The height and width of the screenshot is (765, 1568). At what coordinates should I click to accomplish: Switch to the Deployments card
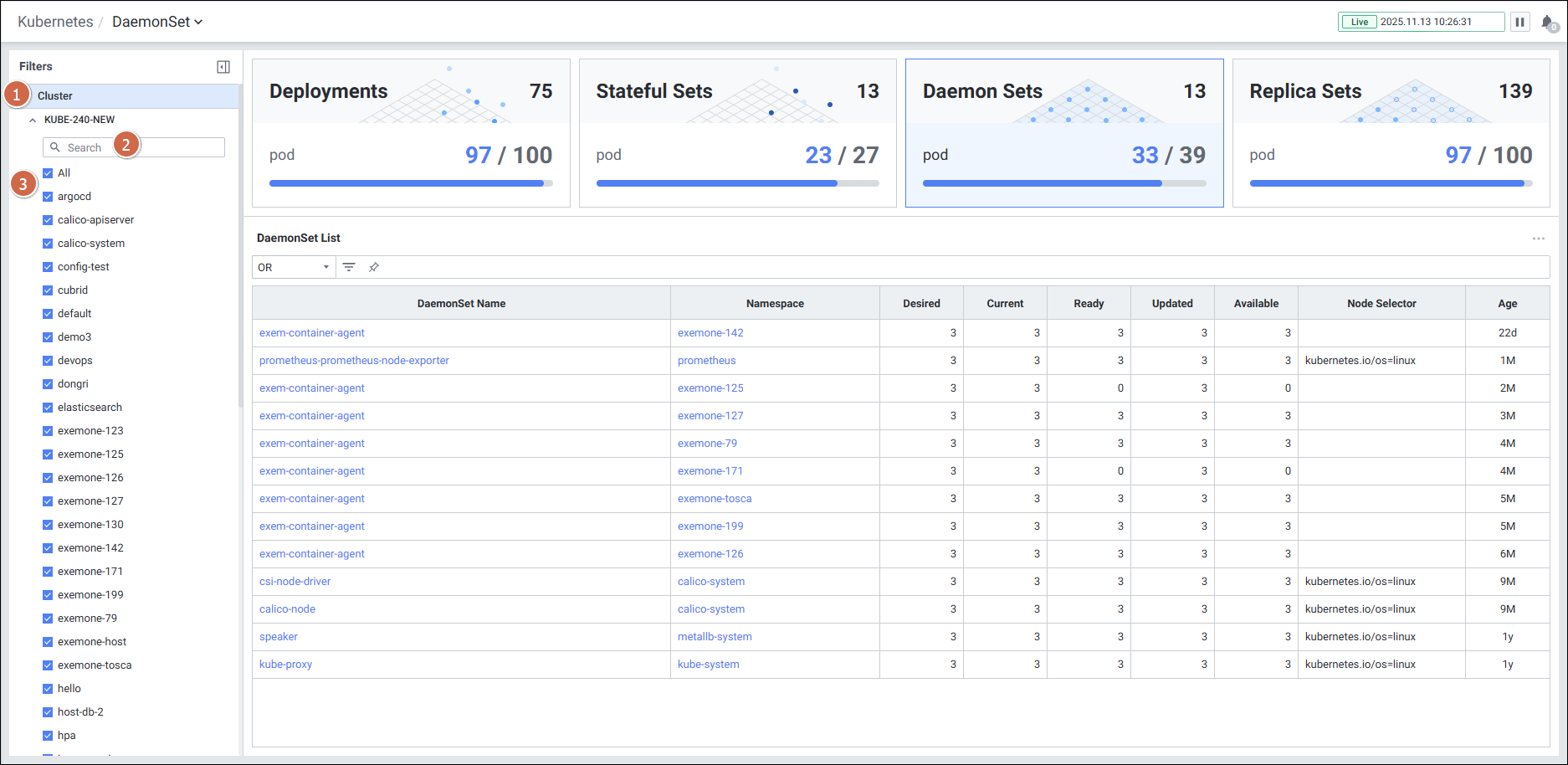411,132
